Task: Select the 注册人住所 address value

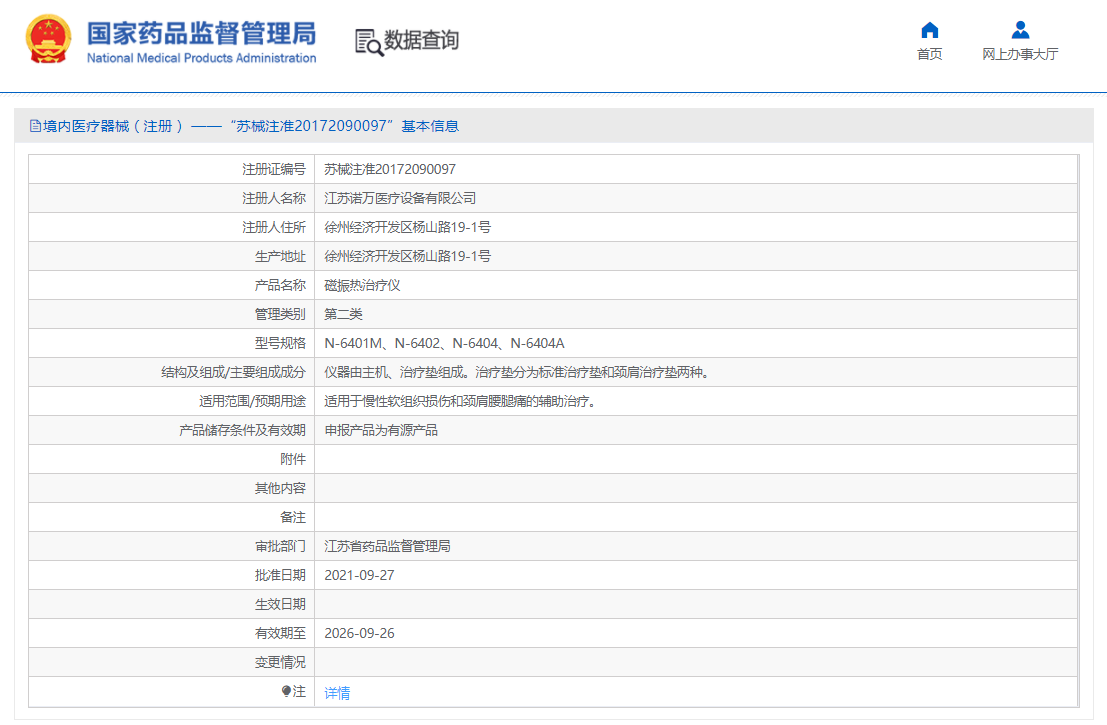Action: point(407,227)
